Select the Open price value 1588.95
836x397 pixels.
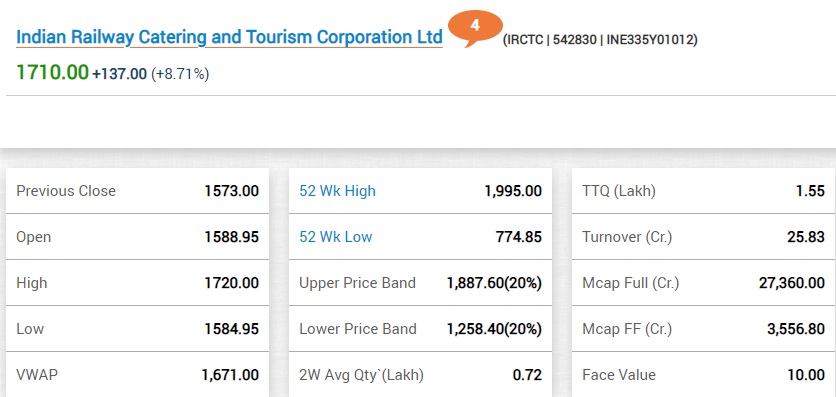click(231, 237)
